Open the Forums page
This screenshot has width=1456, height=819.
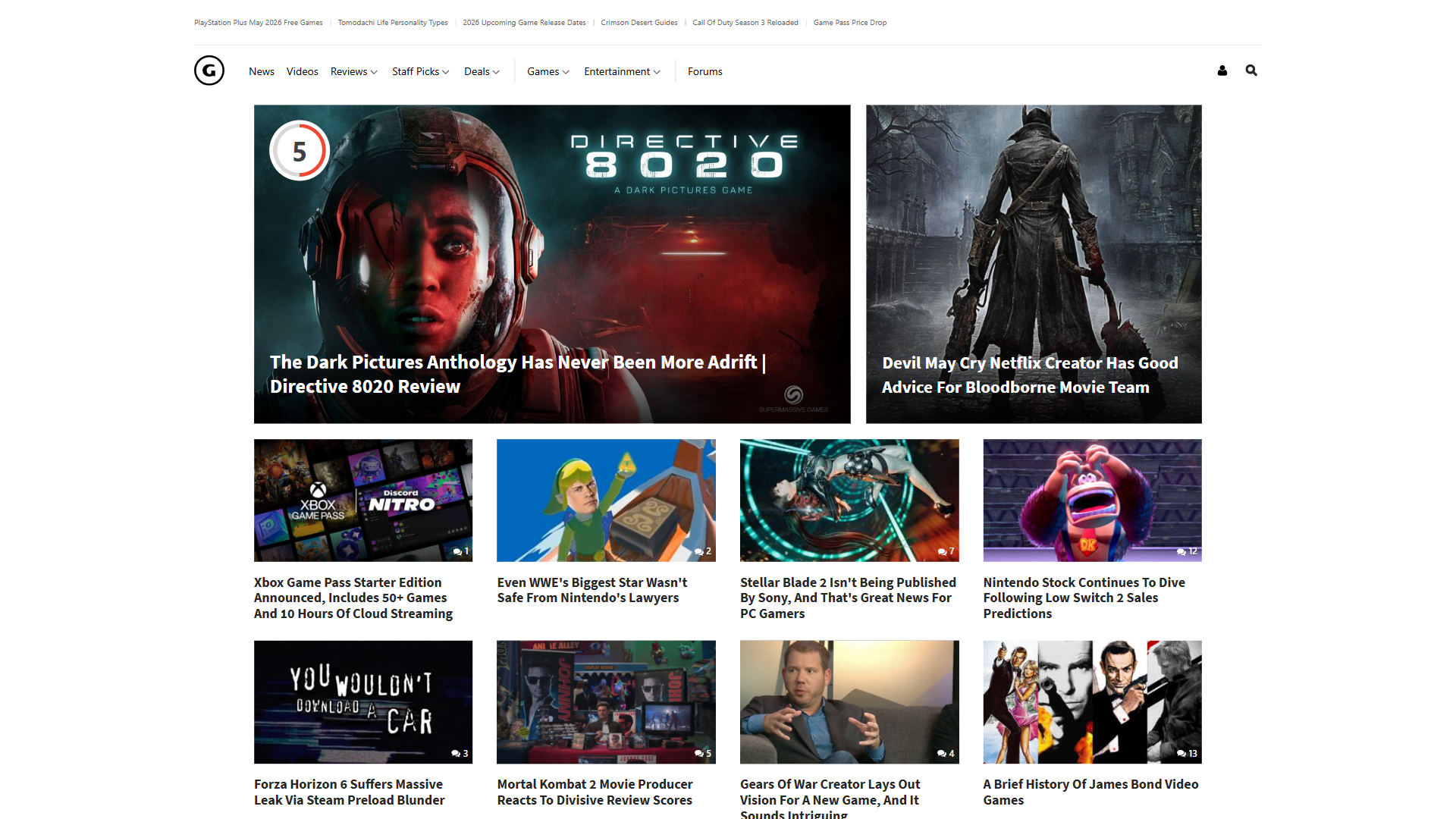click(705, 71)
